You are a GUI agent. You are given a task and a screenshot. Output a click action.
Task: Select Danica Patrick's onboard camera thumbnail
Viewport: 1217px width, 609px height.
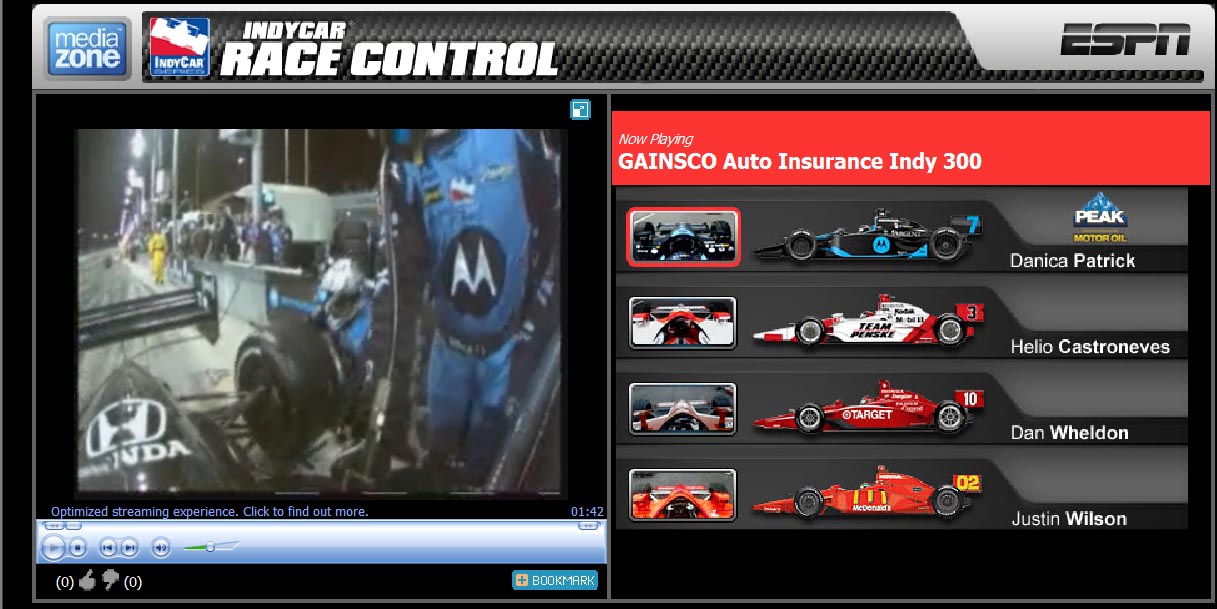(x=683, y=237)
